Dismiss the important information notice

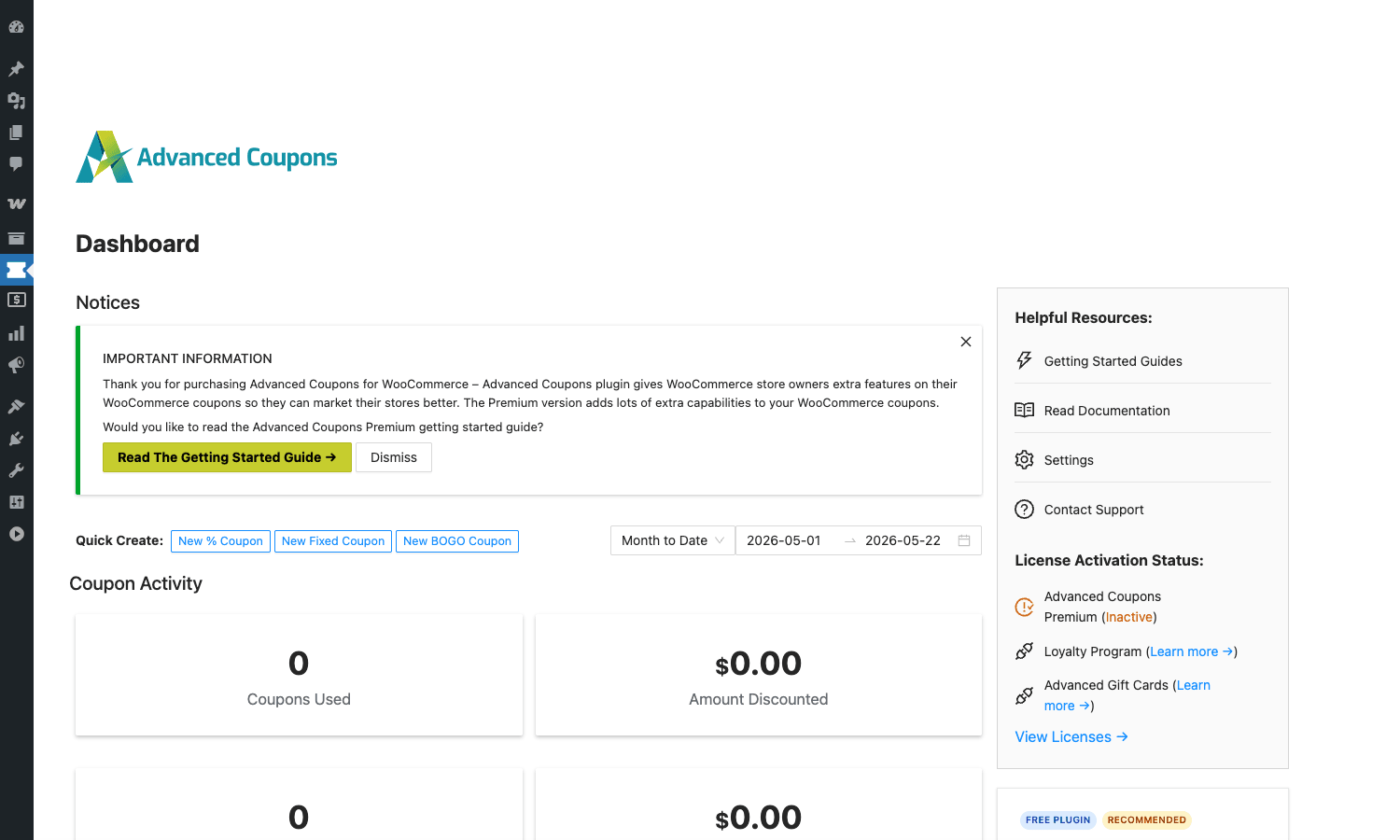coord(394,457)
